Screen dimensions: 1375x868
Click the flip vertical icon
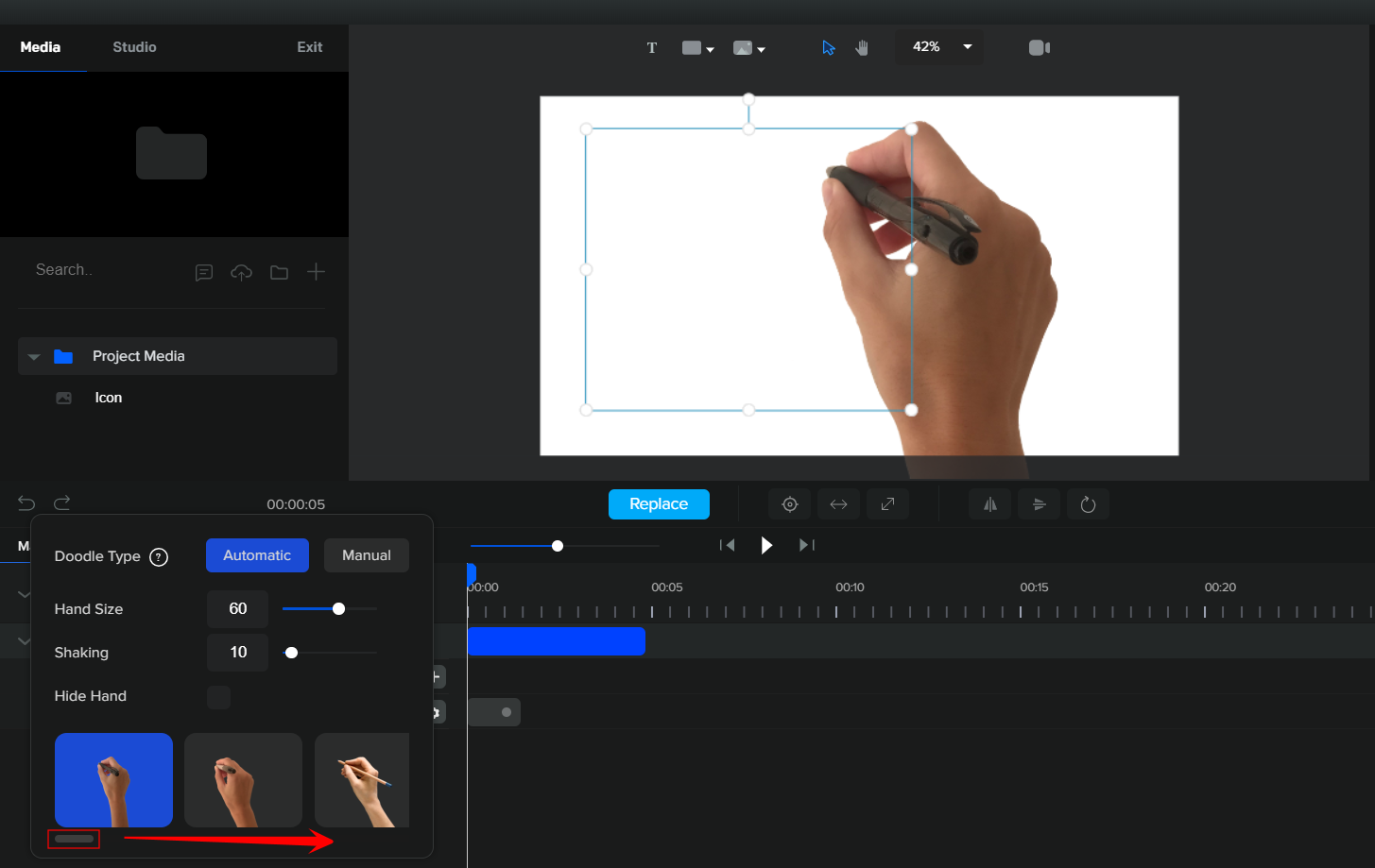(1040, 504)
